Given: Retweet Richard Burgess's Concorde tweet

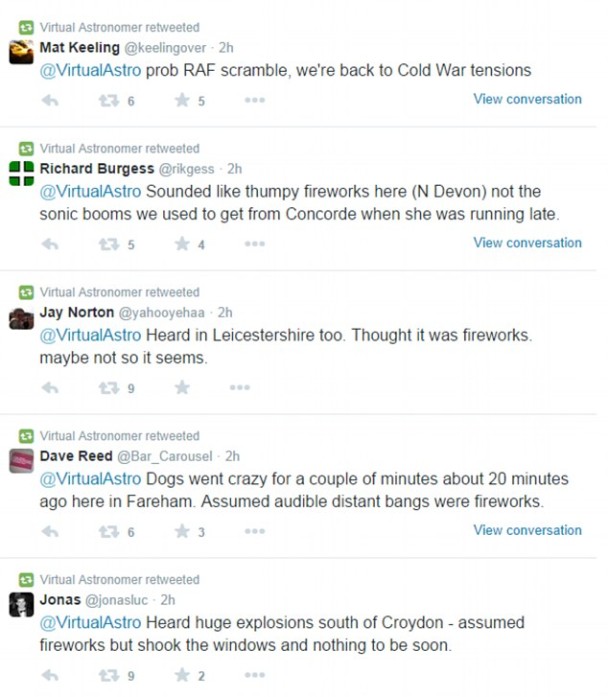Looking at the screenshot, I should 108,244.
